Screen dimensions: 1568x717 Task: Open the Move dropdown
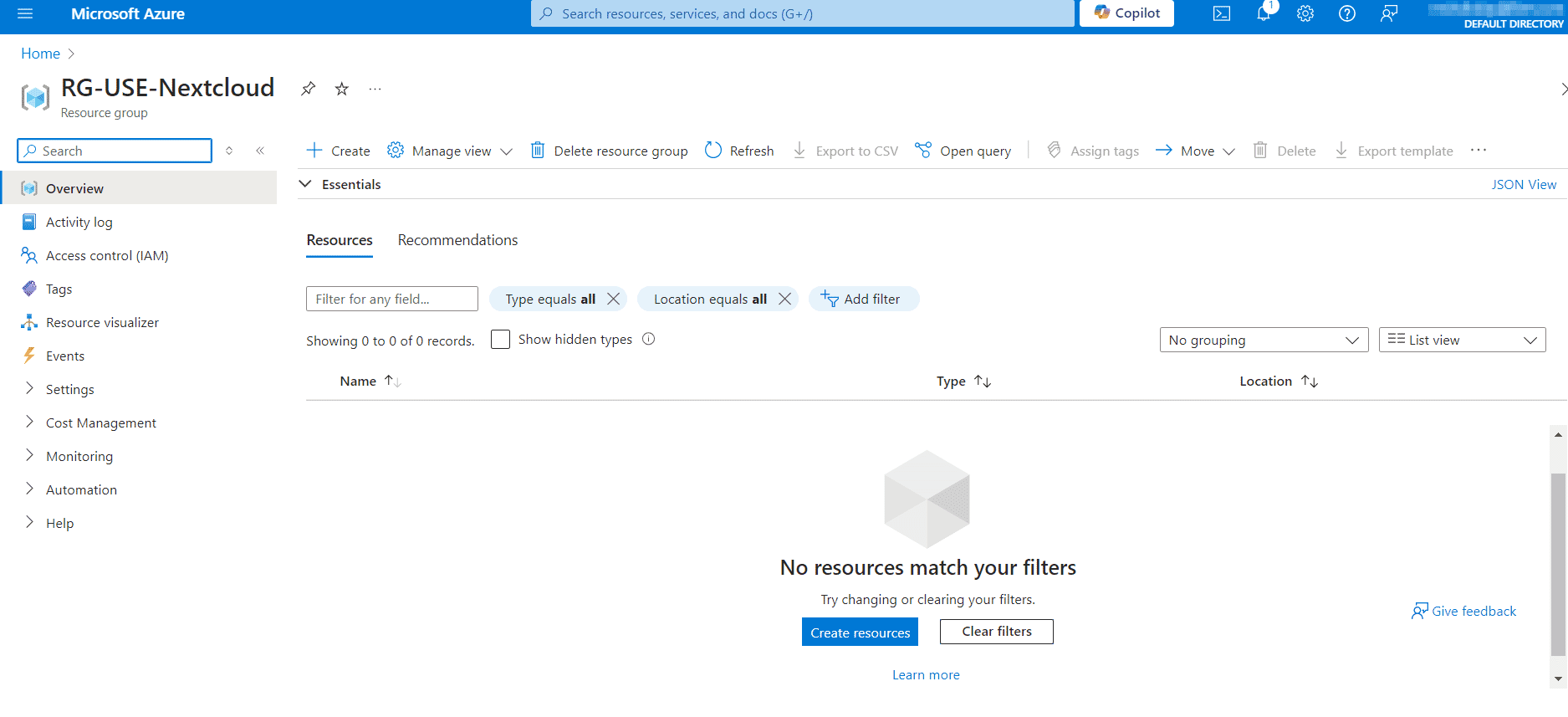click(x=1195, y=151)
